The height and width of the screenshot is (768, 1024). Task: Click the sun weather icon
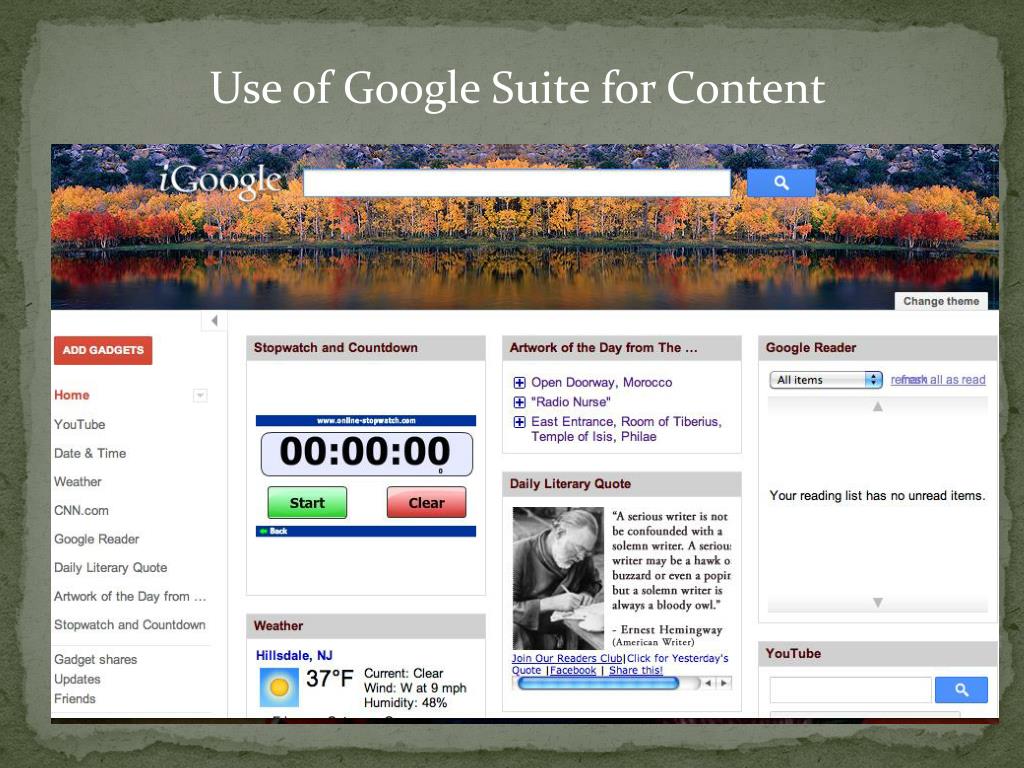[279, 687]
